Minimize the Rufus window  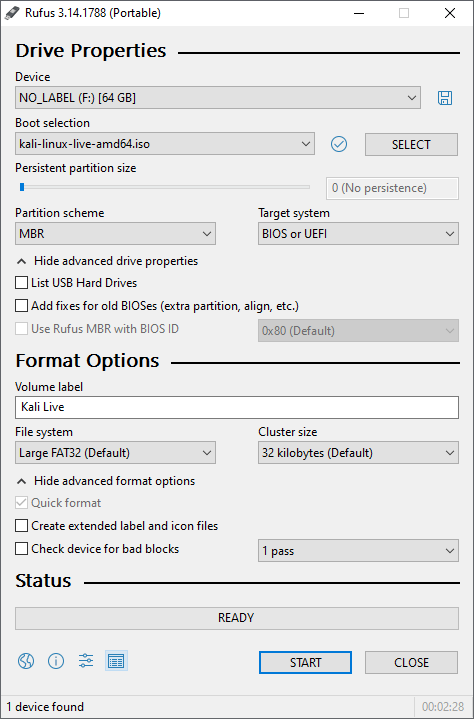pyautogui.click(x=359, y=13)
